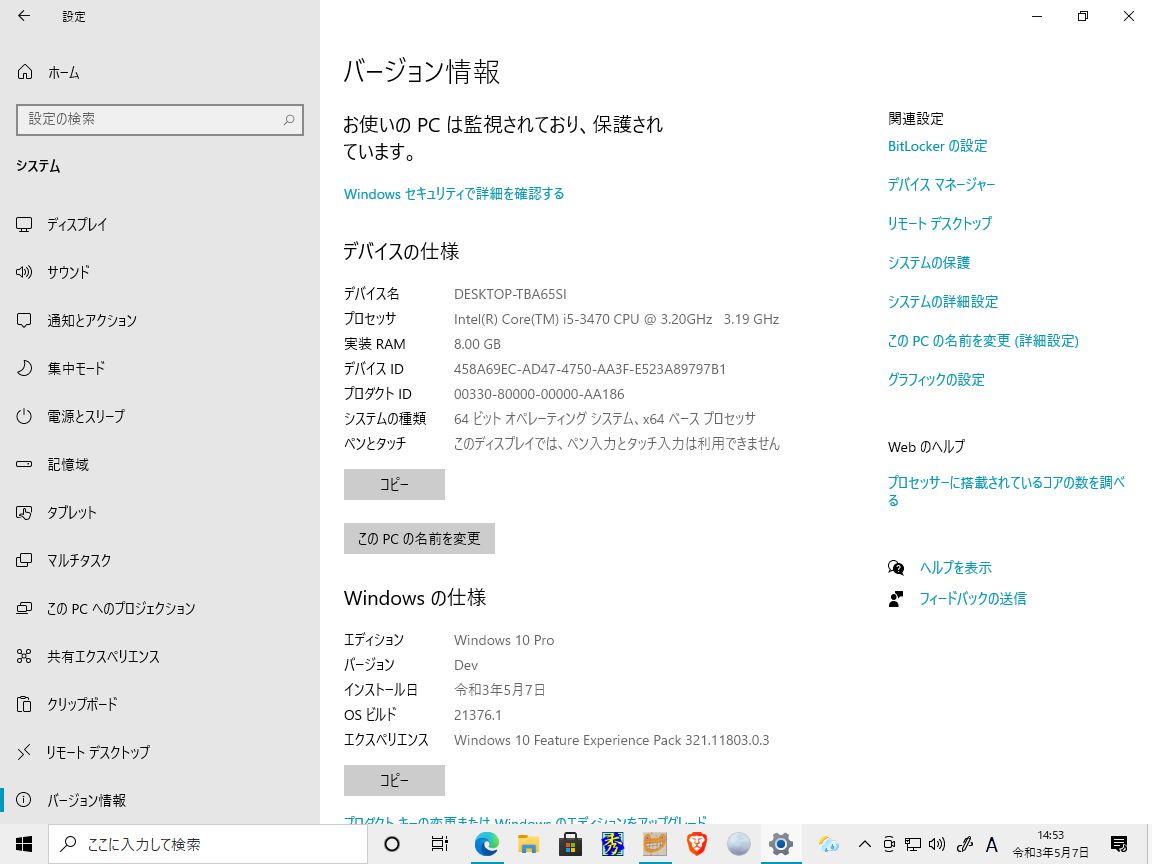Open Cortana circle on taskbar
Viewport: 1152px width, 864px height.
pos(392,844)
